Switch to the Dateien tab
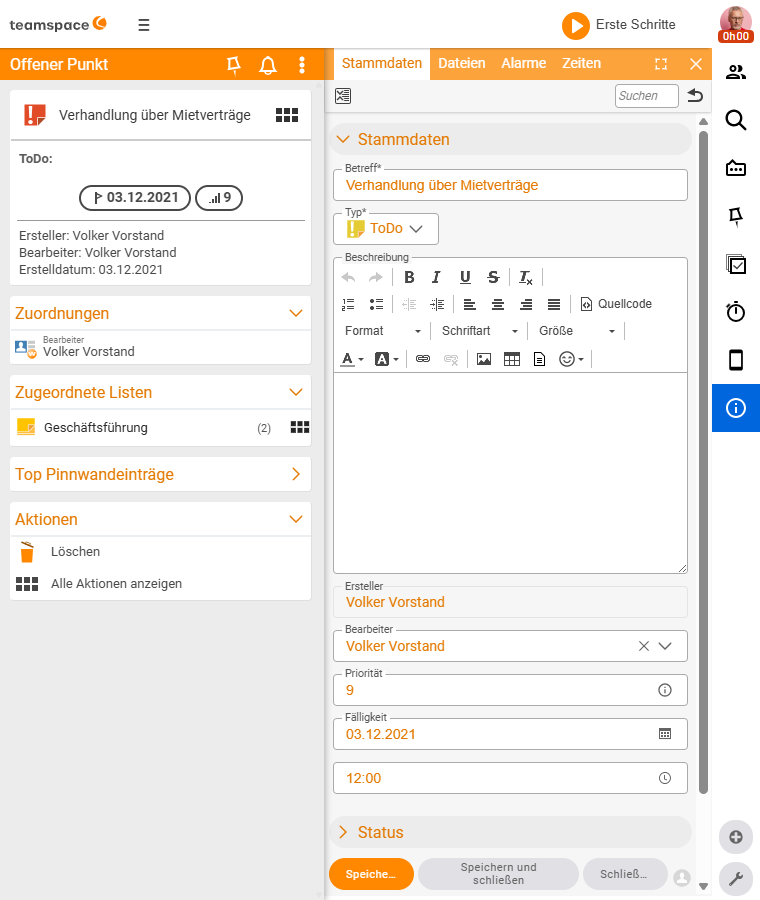This screenshot has height=900, width=760. point(462,63)
